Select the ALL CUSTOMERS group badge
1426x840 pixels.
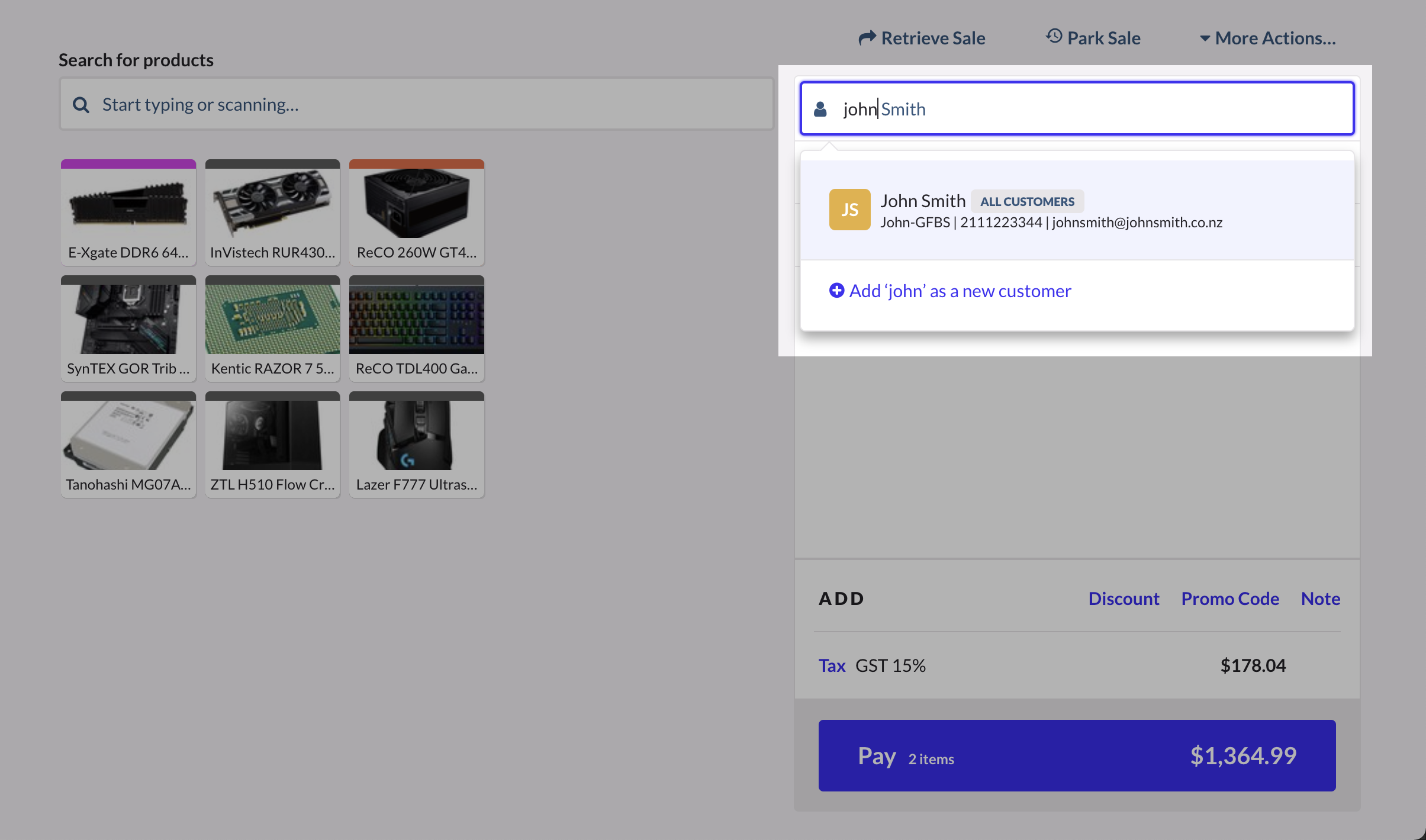(x=1026, y=201)
